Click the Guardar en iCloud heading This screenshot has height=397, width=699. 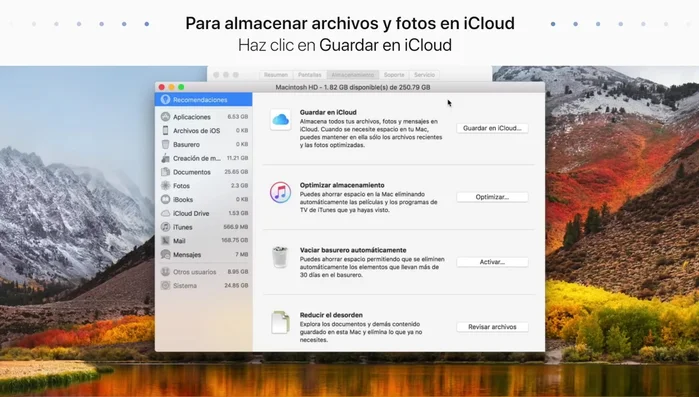coord(328,112)
